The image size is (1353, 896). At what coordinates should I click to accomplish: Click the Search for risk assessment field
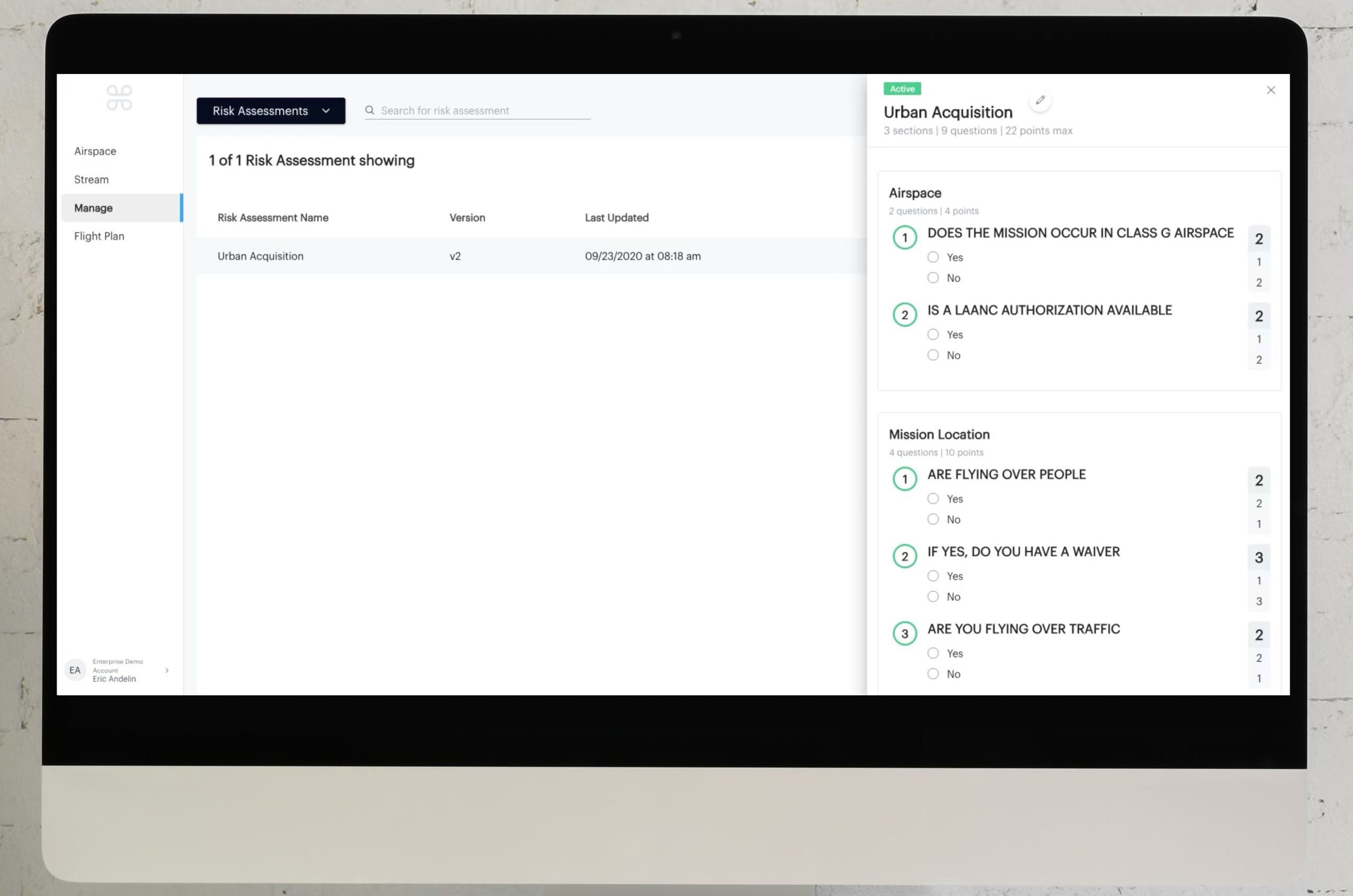pos(484,110)
